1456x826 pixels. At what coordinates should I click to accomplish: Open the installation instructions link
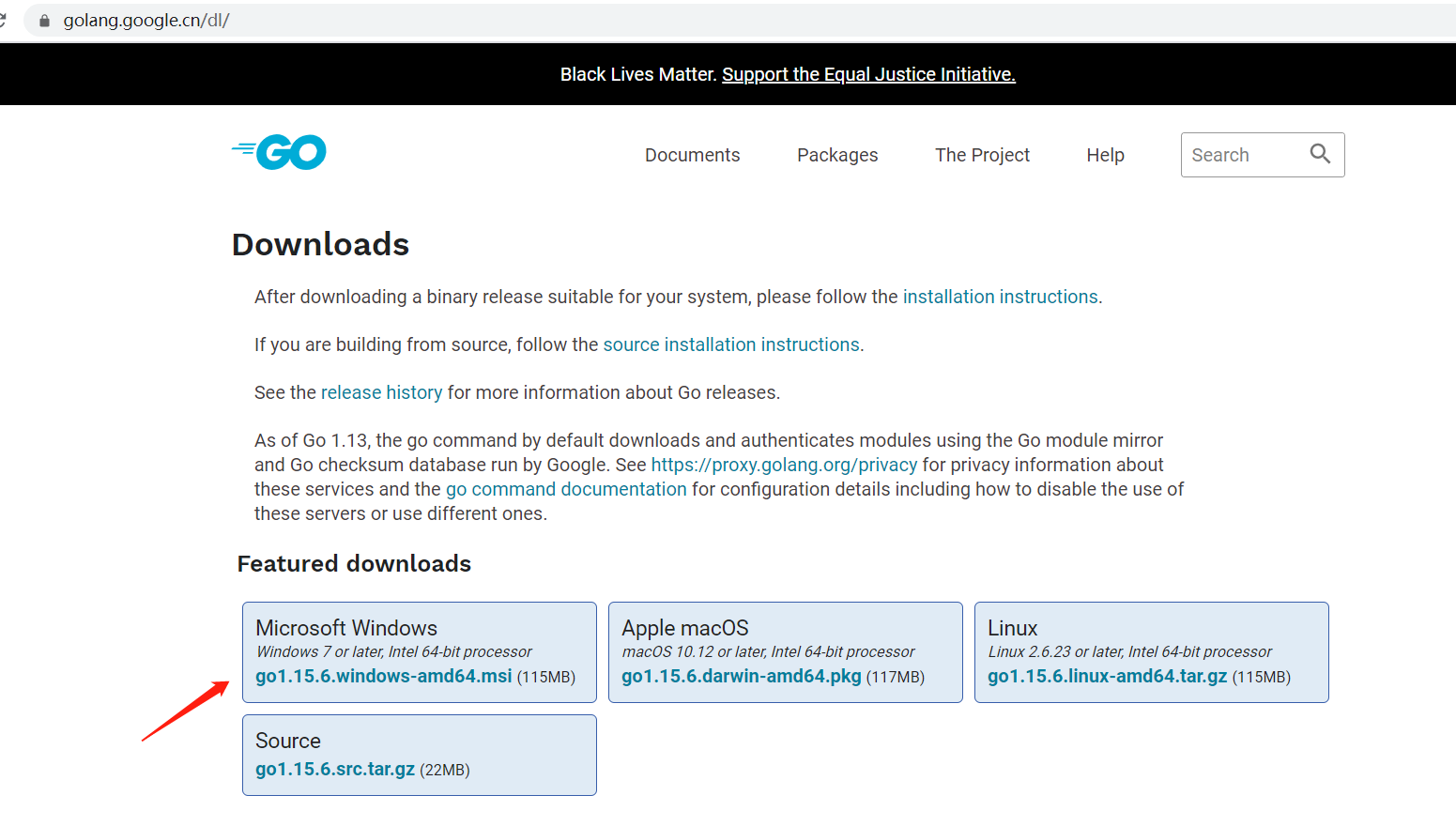tap(1000, 297)
